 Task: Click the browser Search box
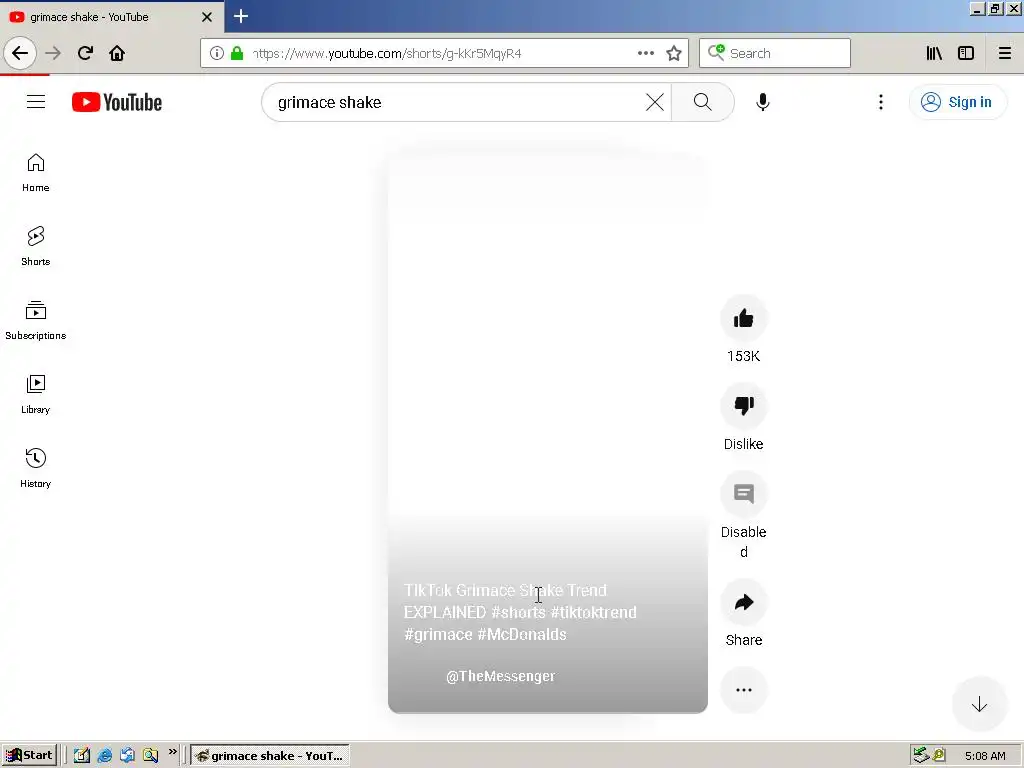(x=775, y=53)
